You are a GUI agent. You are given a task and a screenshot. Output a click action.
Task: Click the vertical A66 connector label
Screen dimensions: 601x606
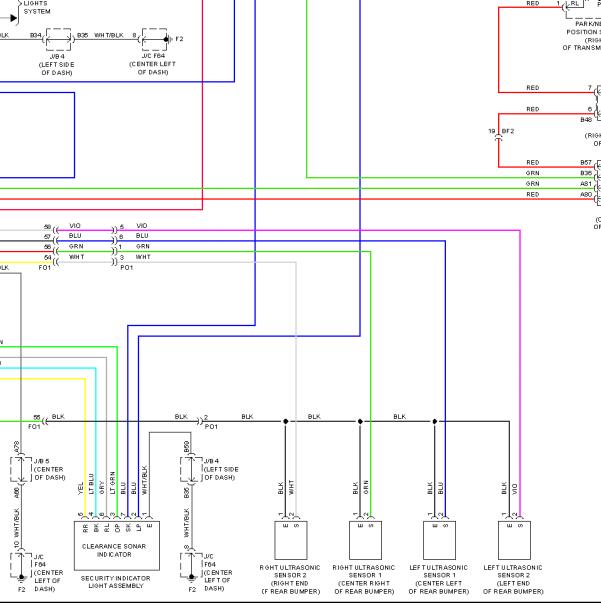[x=16, y=492]
